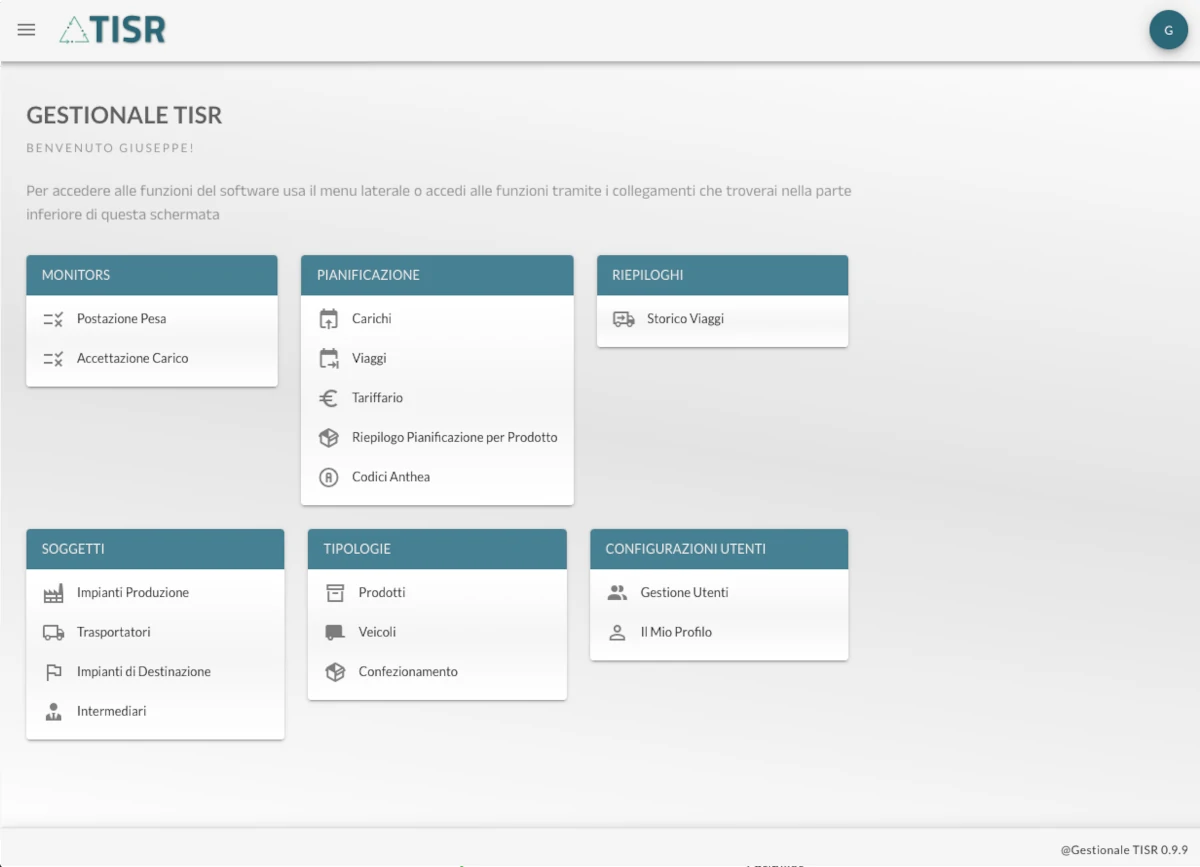Screen dimensions: 1200x867
Task: Click the Il Mio Profilo person icon
Action: pos(617,632)
